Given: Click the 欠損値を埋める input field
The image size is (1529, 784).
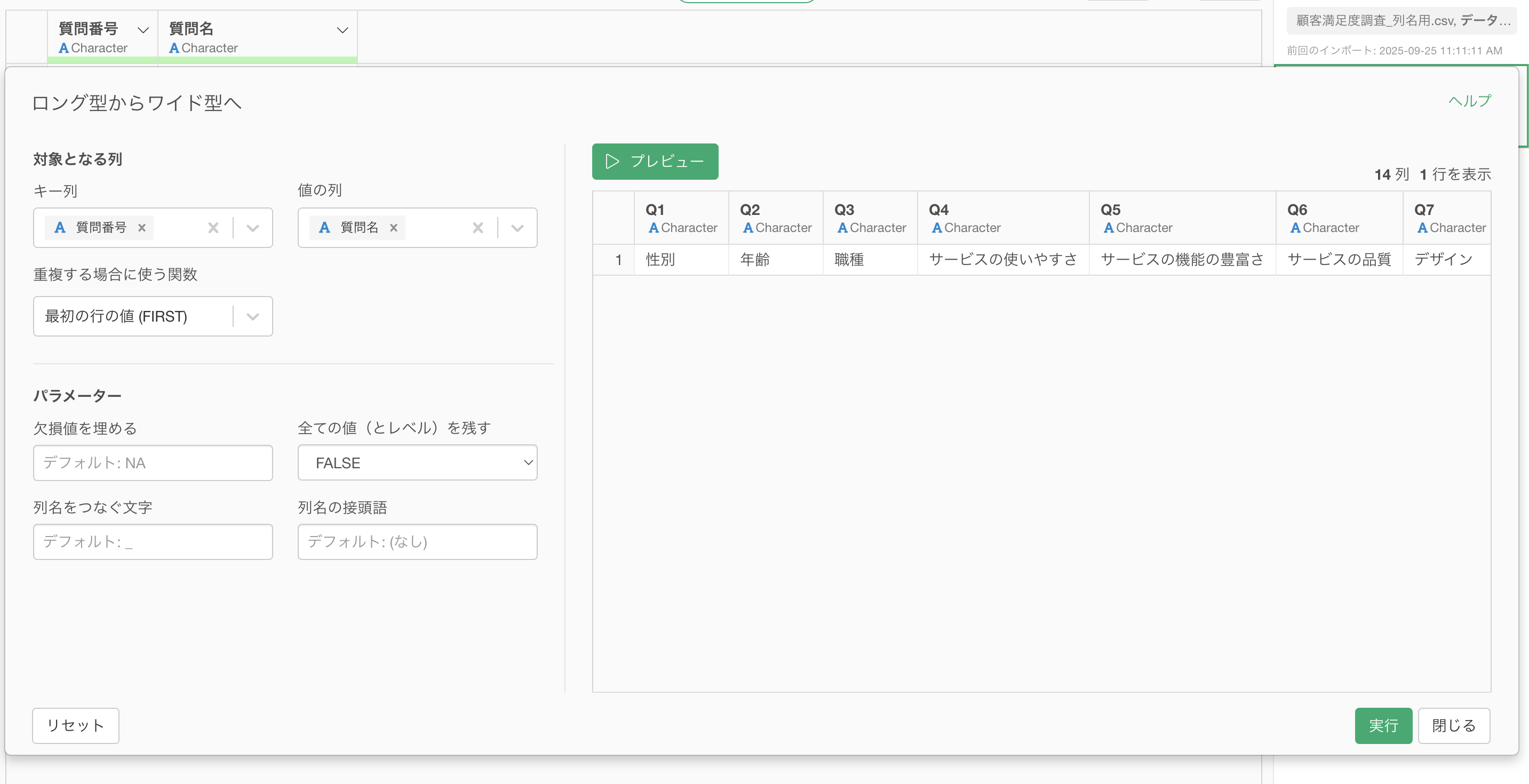Looking at the screenshot, I should 153,462.
